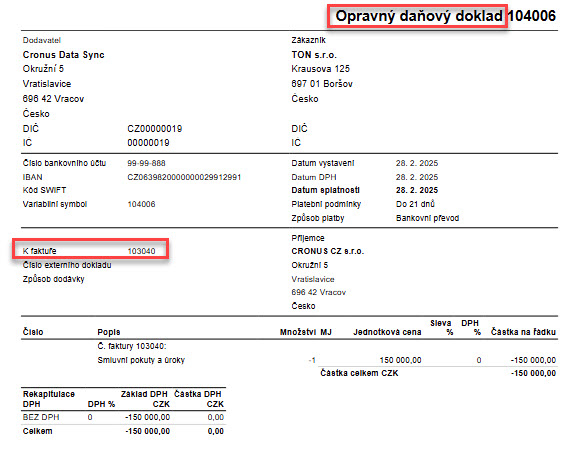The width and height of the screenshot is (574, 454).
Task: Select 'BEZ DPH' row in VAT recap
Action: (x=123, y=417)
